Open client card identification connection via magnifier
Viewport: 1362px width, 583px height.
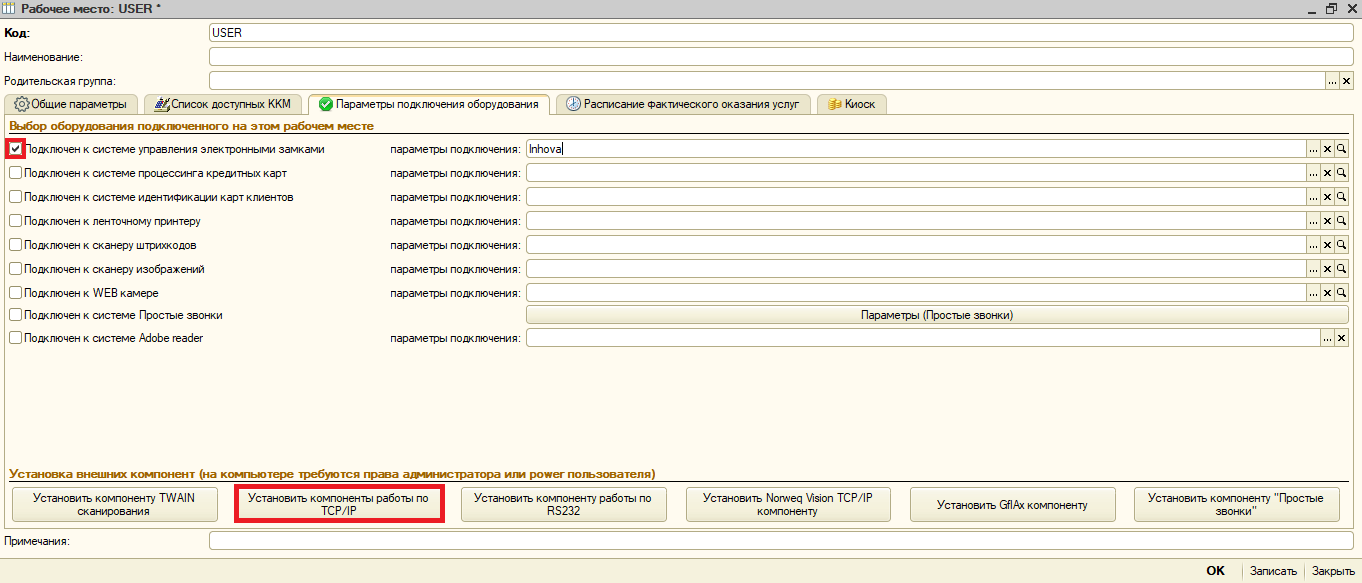(1342, 197)
